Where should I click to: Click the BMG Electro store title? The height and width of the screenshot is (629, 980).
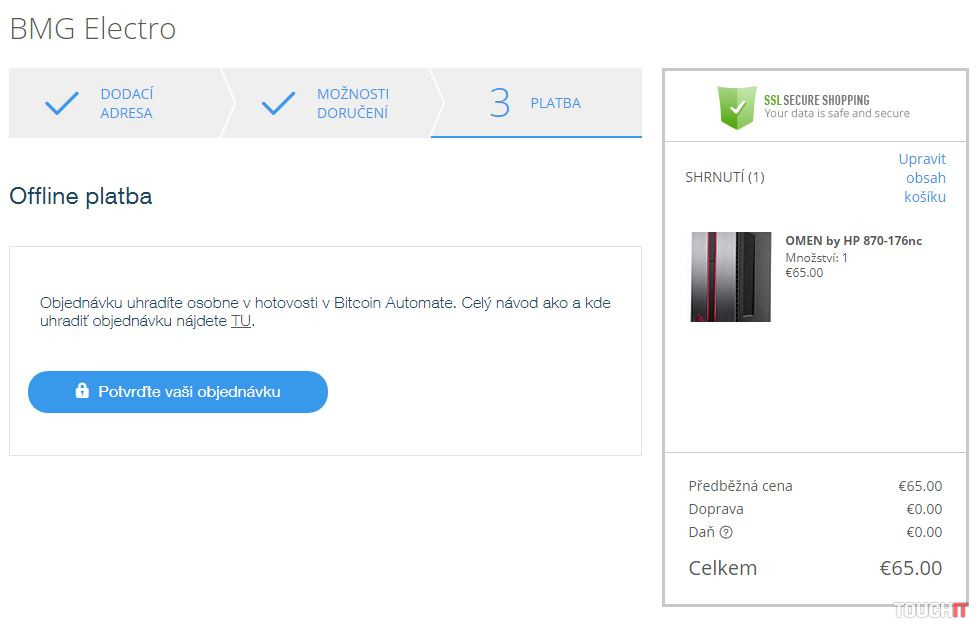(x=92, y=29)
